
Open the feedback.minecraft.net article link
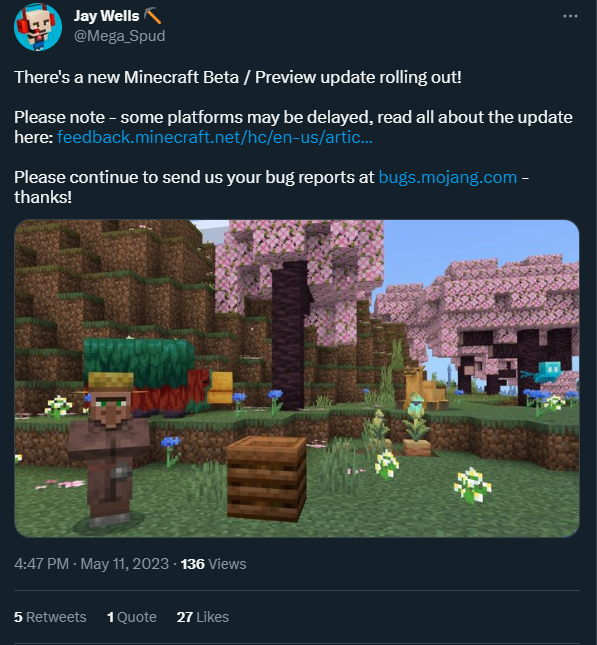[x=215, y=137]
